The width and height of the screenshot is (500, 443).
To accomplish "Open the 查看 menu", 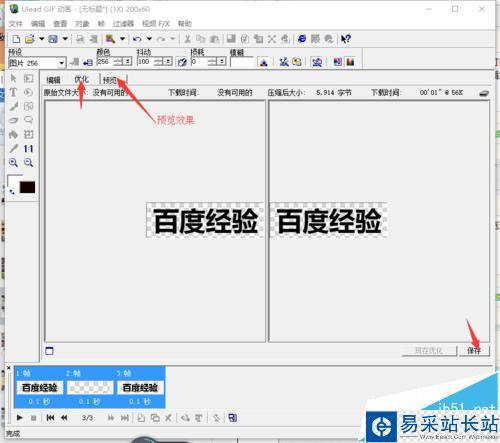I will (x=60, y=24).
